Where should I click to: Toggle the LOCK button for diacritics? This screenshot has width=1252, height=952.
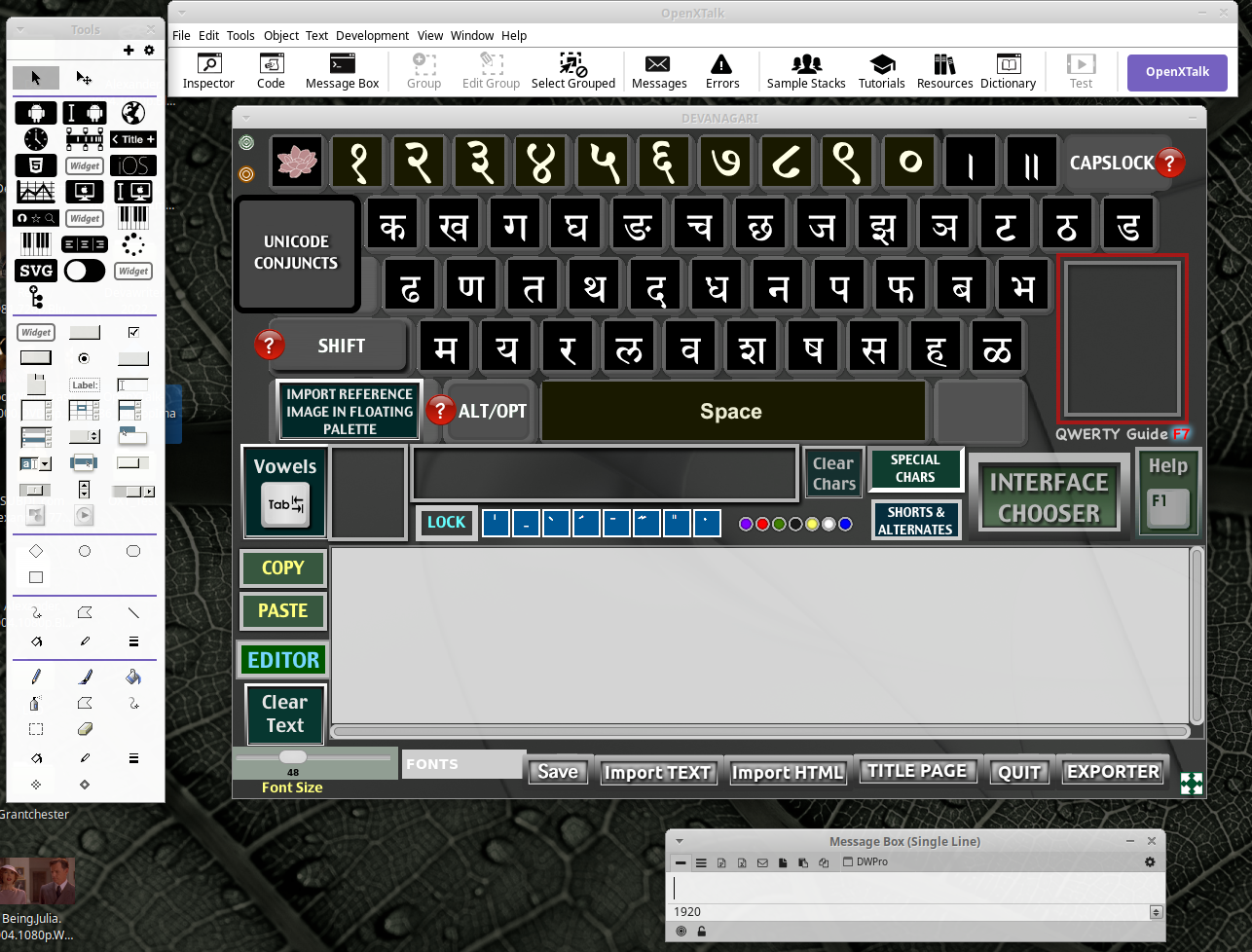coord(446,523)
